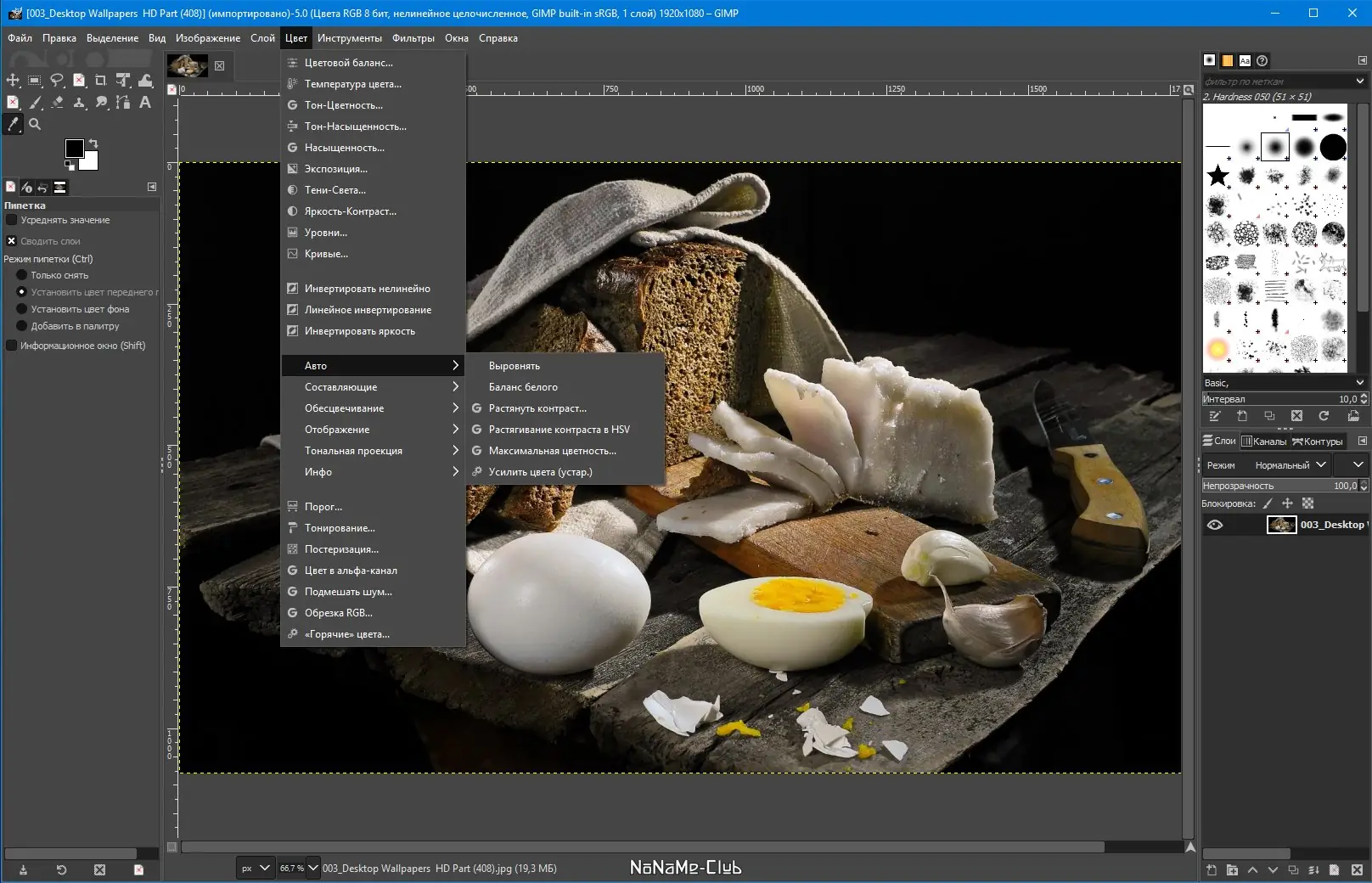Select the Free Select lasso tool
The height and width of the screenshot is (883, 1372).
57,80
